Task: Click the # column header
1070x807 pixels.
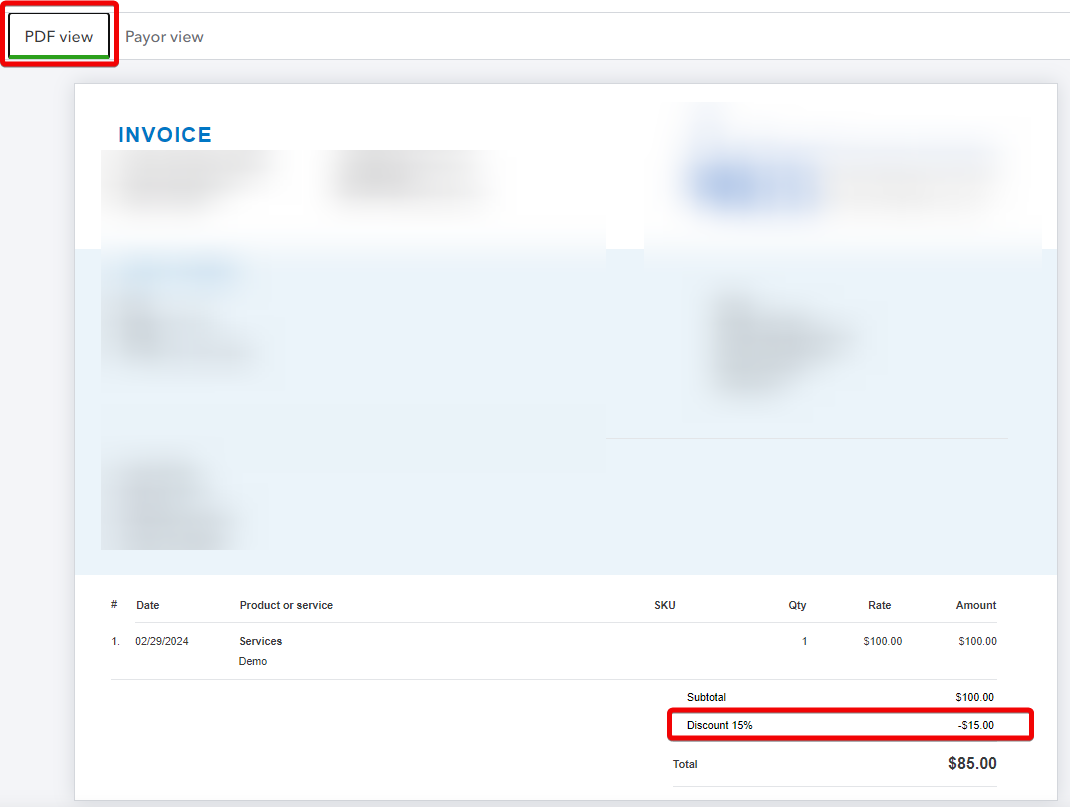Action: click(113, 605)
